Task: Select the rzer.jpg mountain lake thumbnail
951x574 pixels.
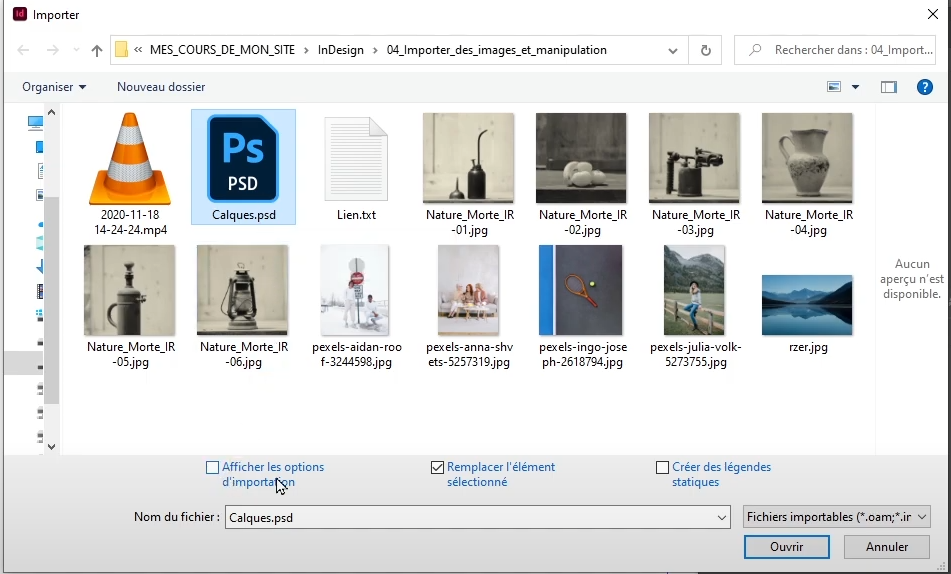Action: point(807,305)
